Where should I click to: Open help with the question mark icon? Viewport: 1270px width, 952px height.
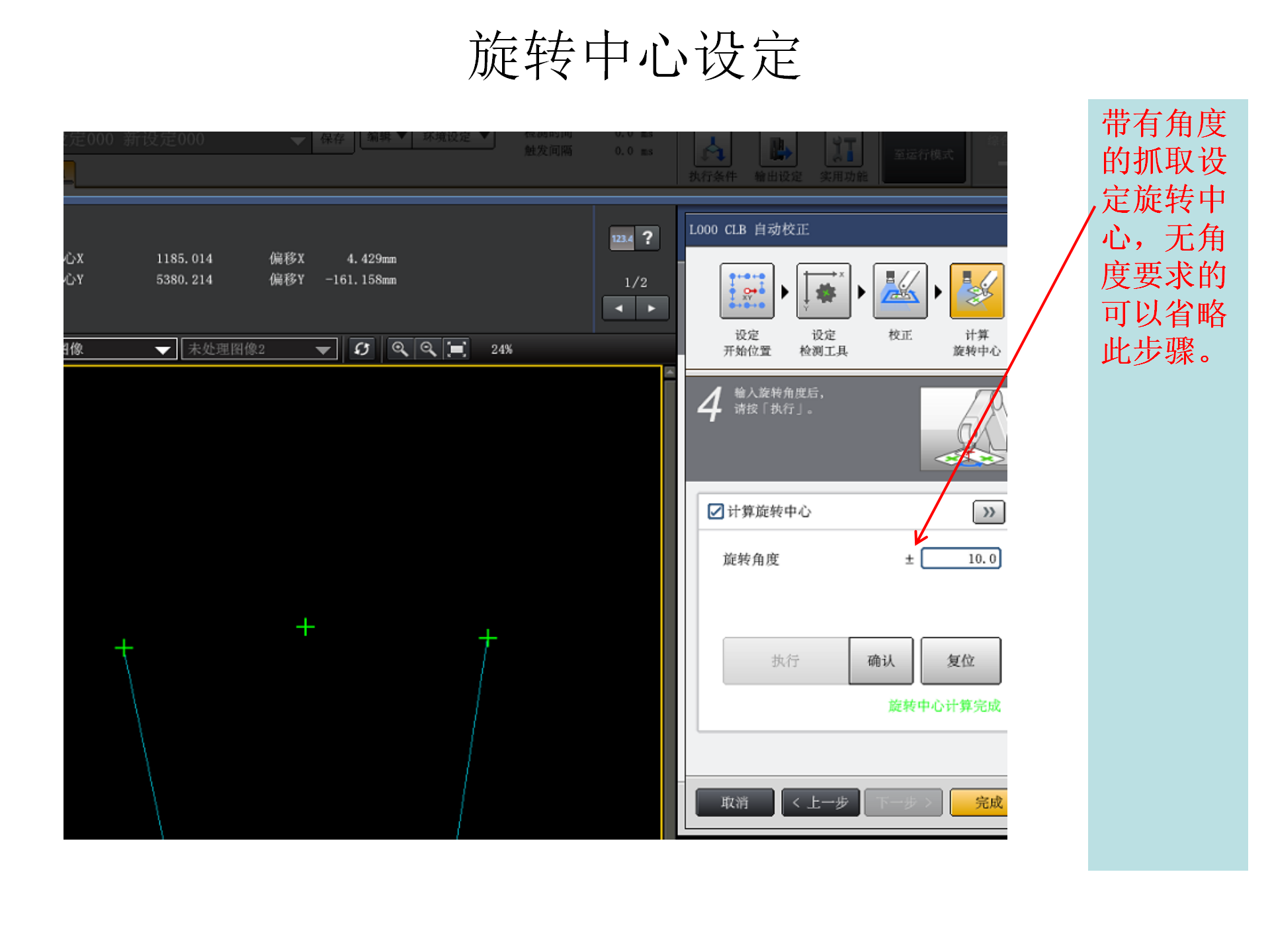click(648, 238)
